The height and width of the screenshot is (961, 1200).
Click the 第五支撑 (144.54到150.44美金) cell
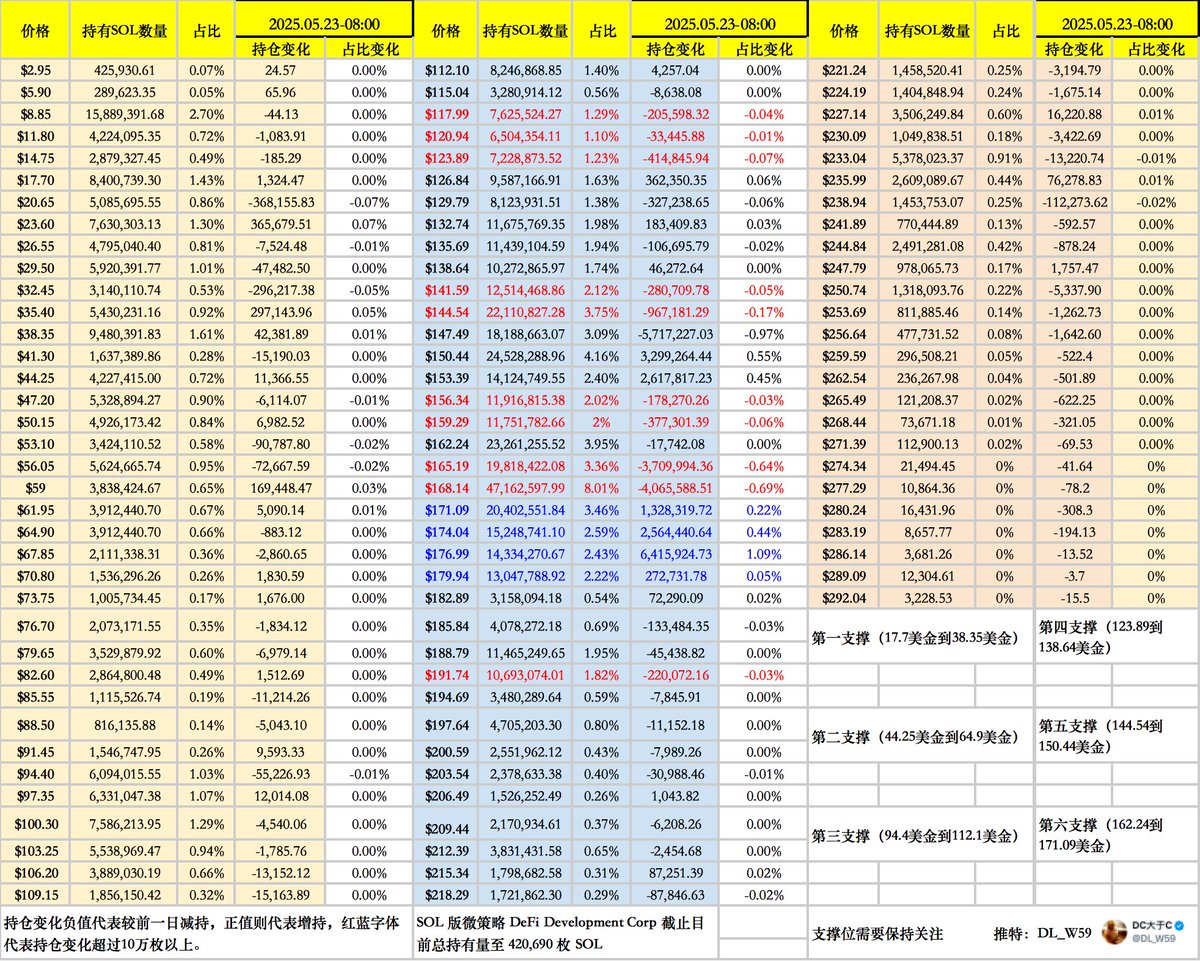click(x=1116, y=737)
